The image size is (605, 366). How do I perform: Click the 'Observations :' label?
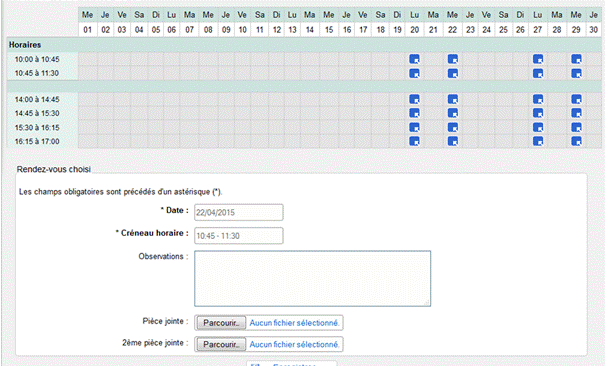pyautogui.click(x=163, y=256)
